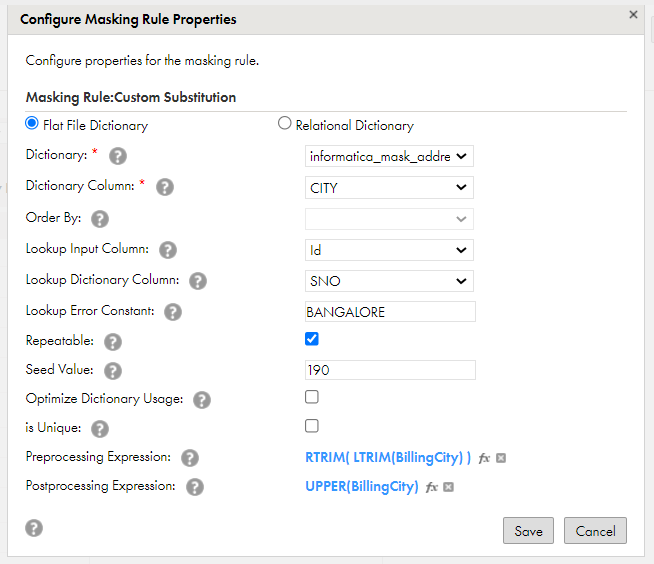Screen dimensions: 654x564
Task: Open the Dictionary Column dropdown showing CITY
Action: [x=389, y=187]
